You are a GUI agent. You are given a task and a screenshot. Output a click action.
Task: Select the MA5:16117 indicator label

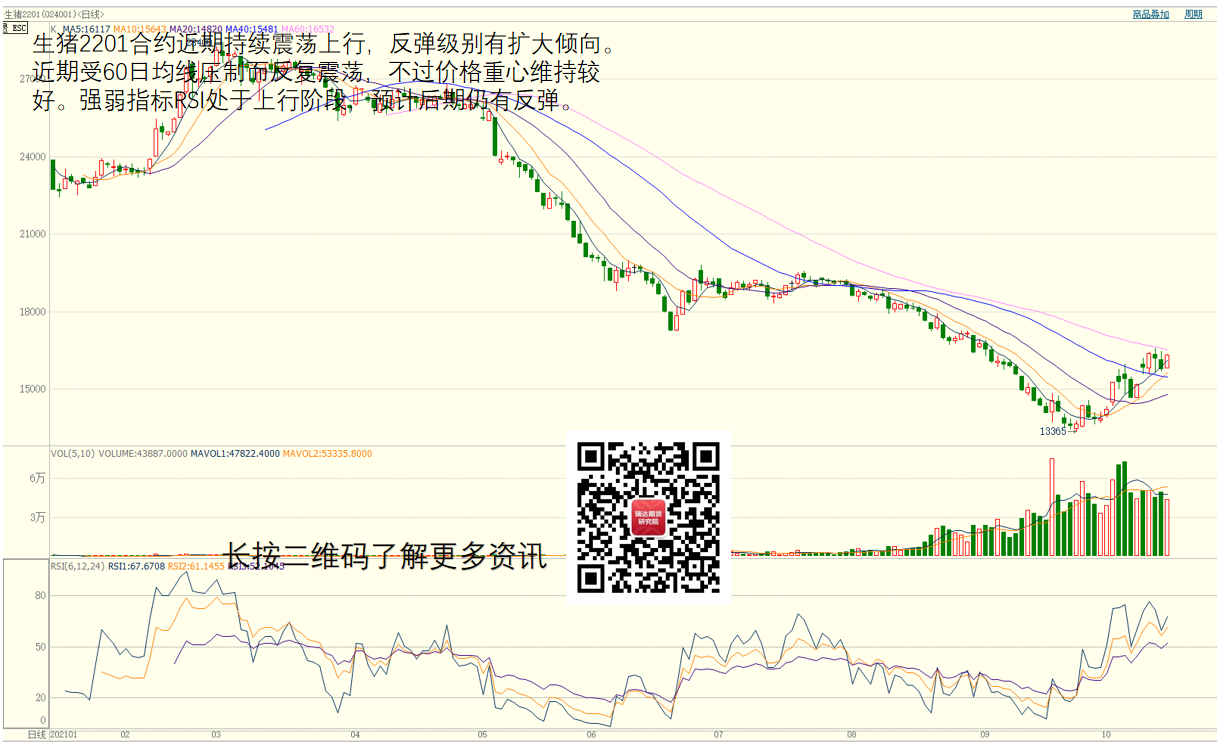coord(86,30)
